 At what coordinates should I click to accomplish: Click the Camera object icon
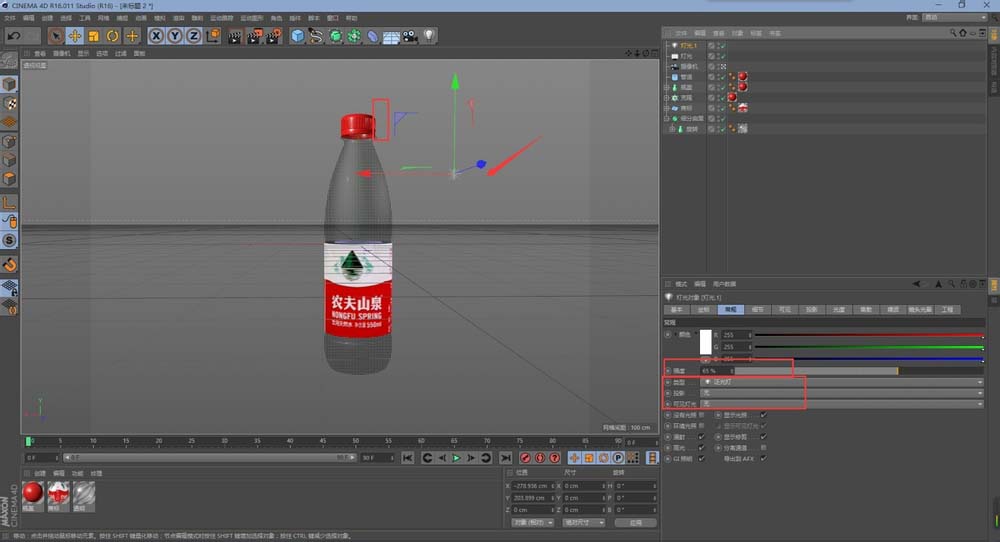pyautogui.click(x=410, y=36)
